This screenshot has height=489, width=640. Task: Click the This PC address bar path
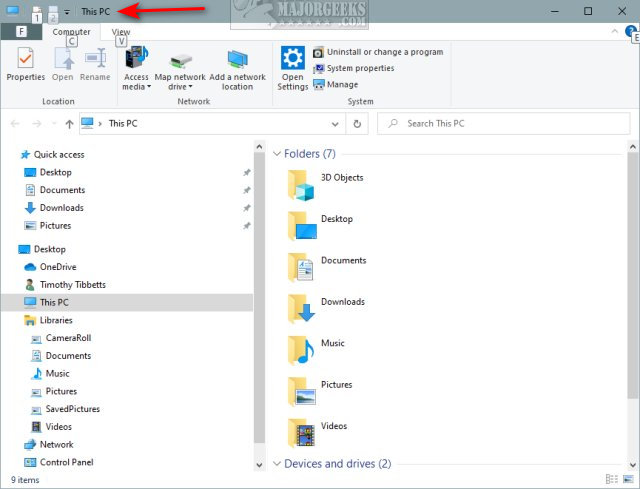coord(123,123)
